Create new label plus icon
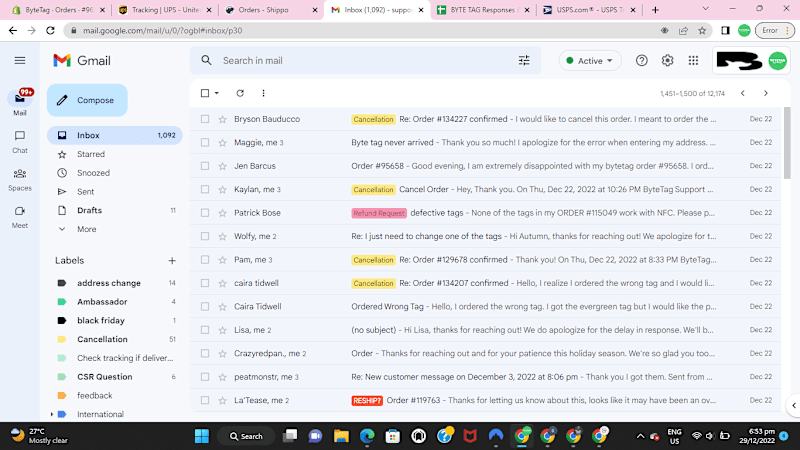The height and width of the screenshot is (450, 800). (172, 261)
